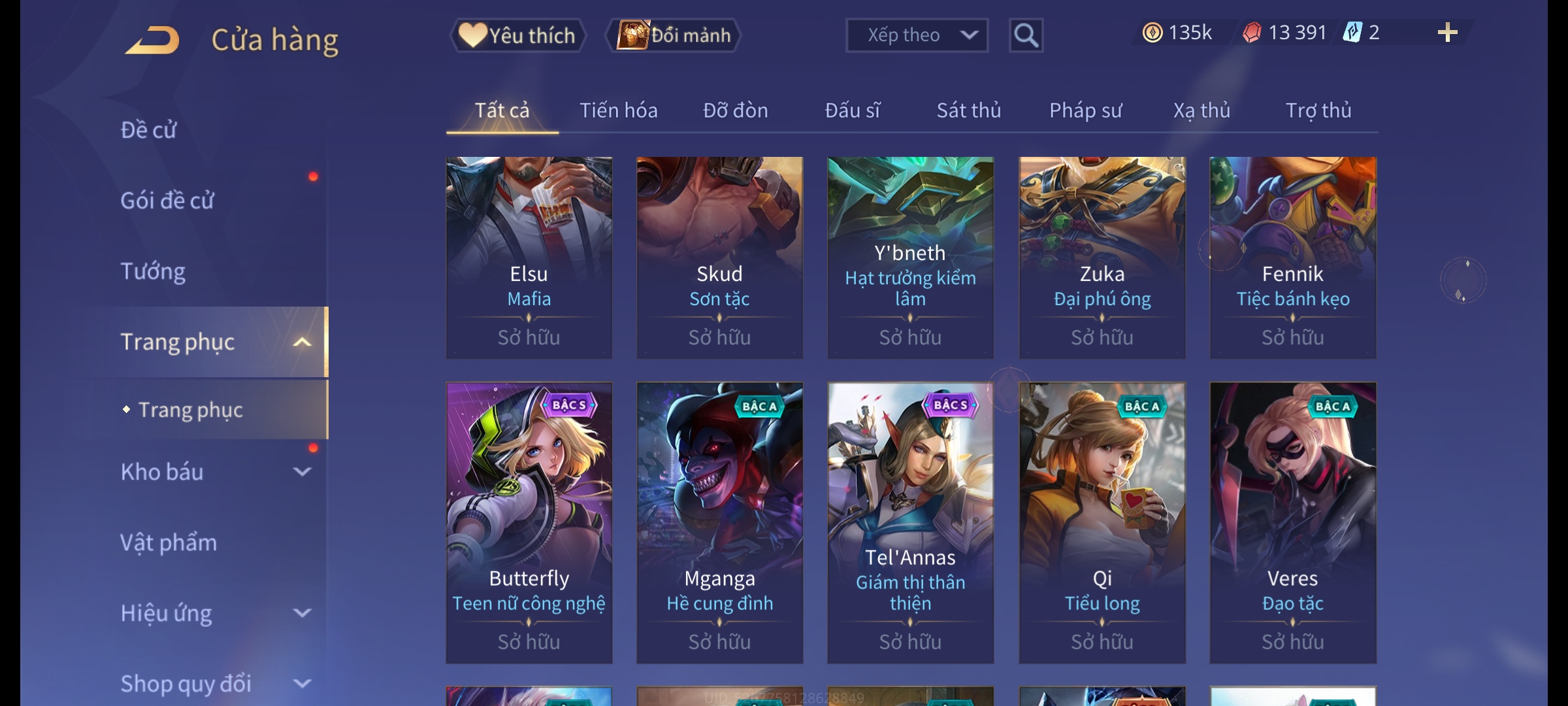Open the Xếp theo sort dropdown
Image resolution: width=1568 pixels, height=706 pixels.
click(x=917, y=35)
